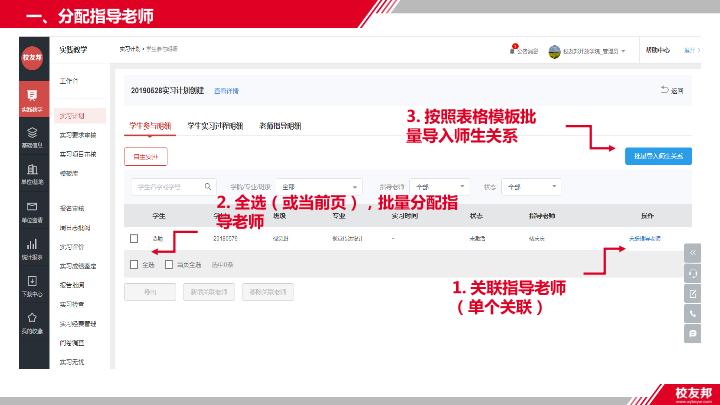
Task: Expand the 指导老师 filter dropdown
Action: (x=438, y=186)
